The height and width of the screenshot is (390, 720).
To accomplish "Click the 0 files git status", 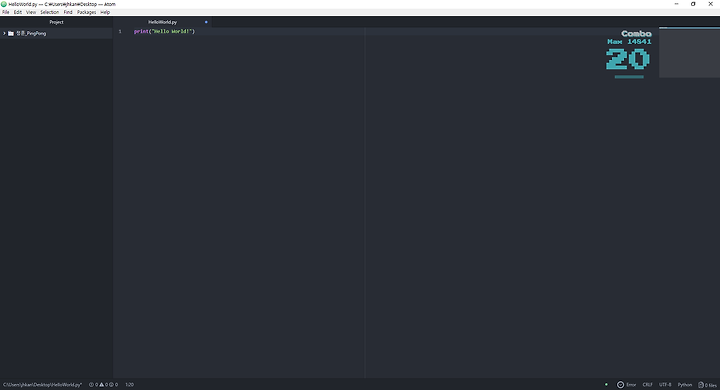I will pyautogui.click(x=708, y=384).
